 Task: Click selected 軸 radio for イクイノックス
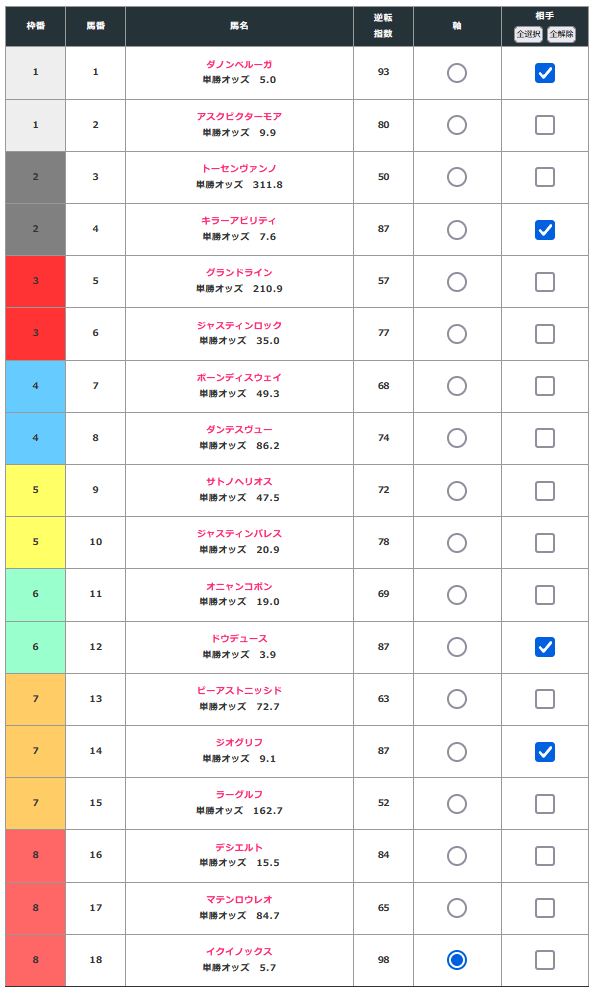click(457, 960)
